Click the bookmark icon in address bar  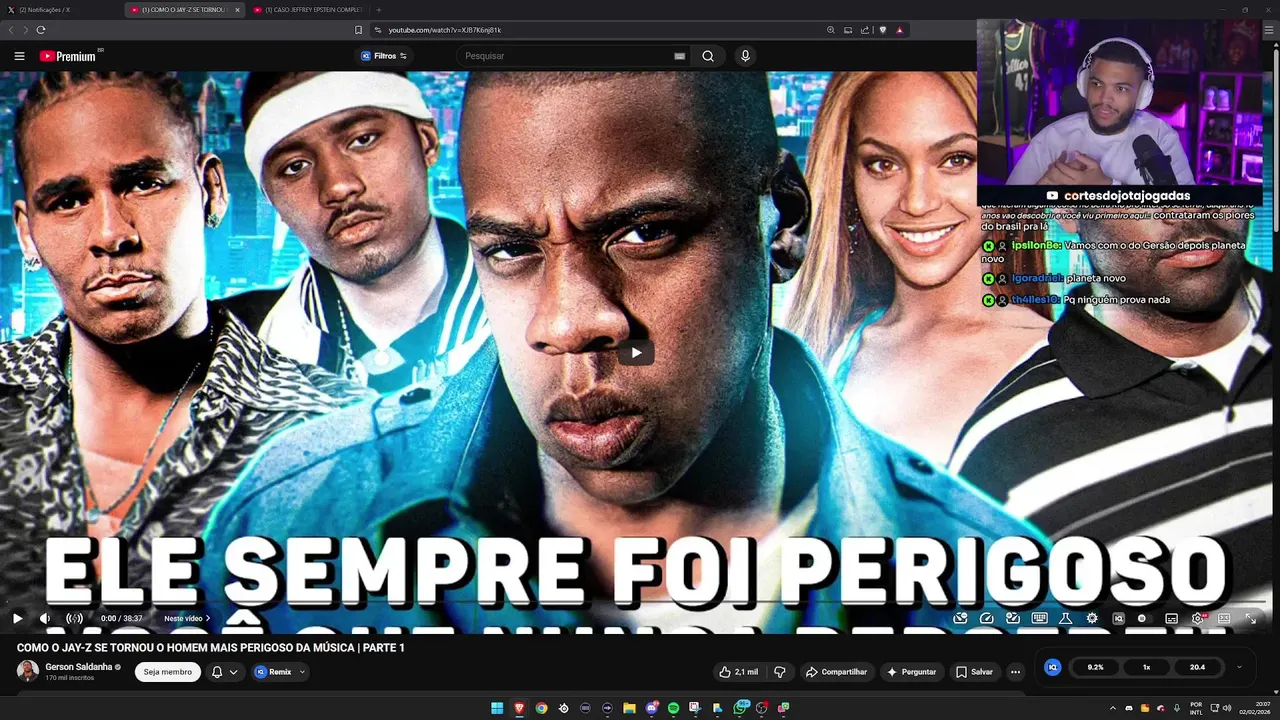(358, 30)
